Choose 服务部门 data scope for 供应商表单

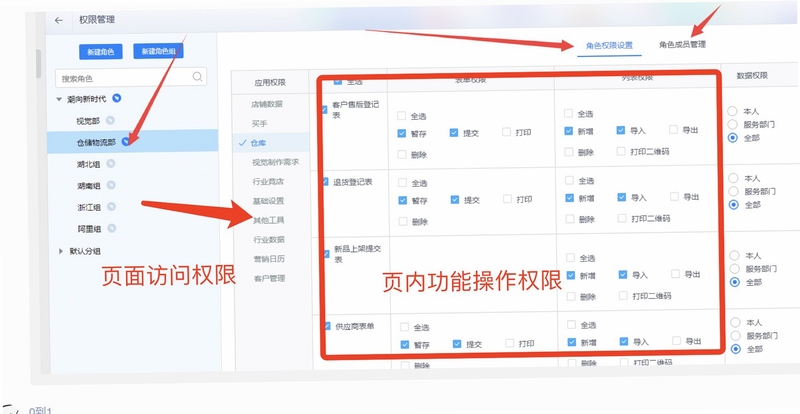735,336
